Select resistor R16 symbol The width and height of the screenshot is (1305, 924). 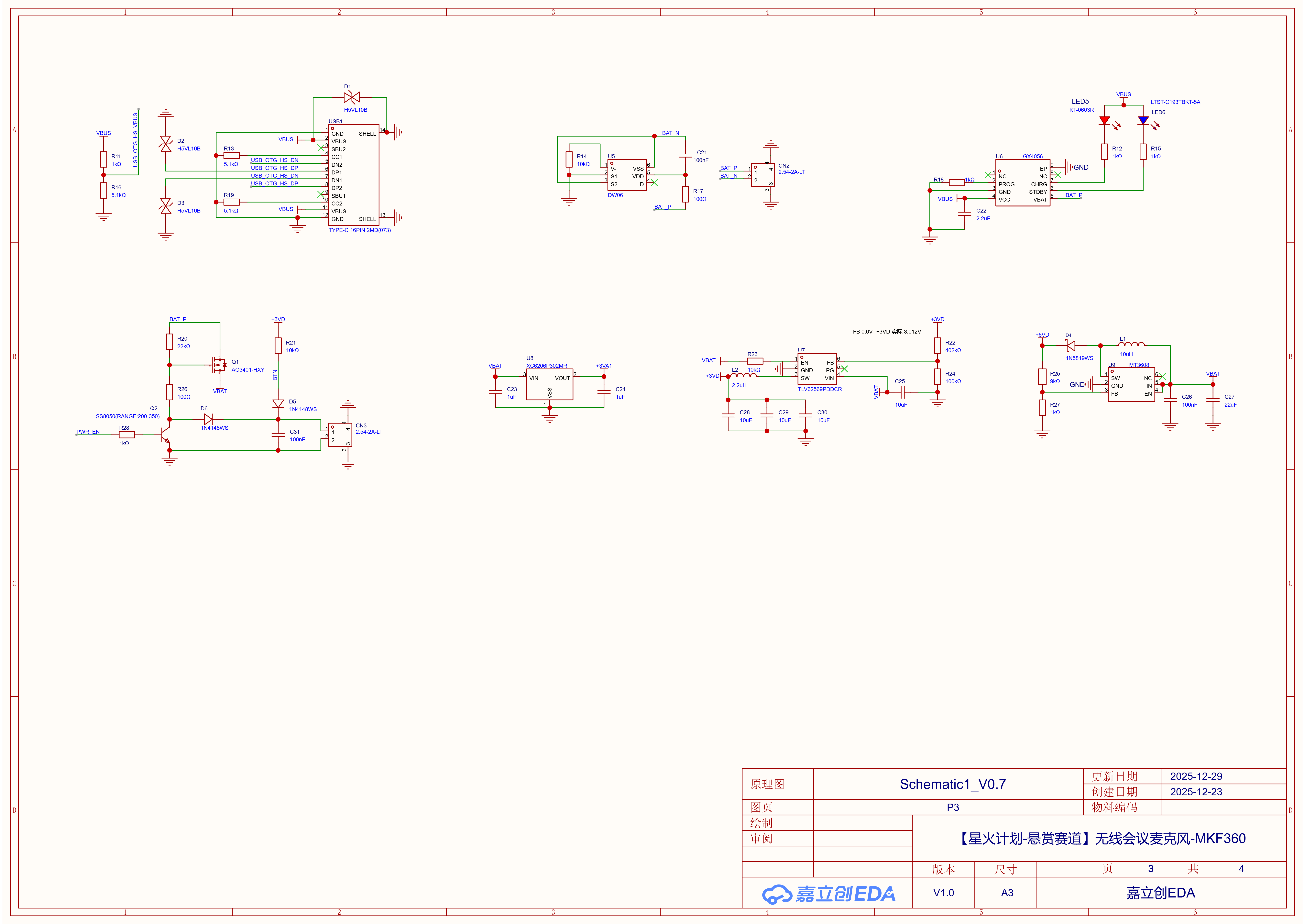pos(104,191)
